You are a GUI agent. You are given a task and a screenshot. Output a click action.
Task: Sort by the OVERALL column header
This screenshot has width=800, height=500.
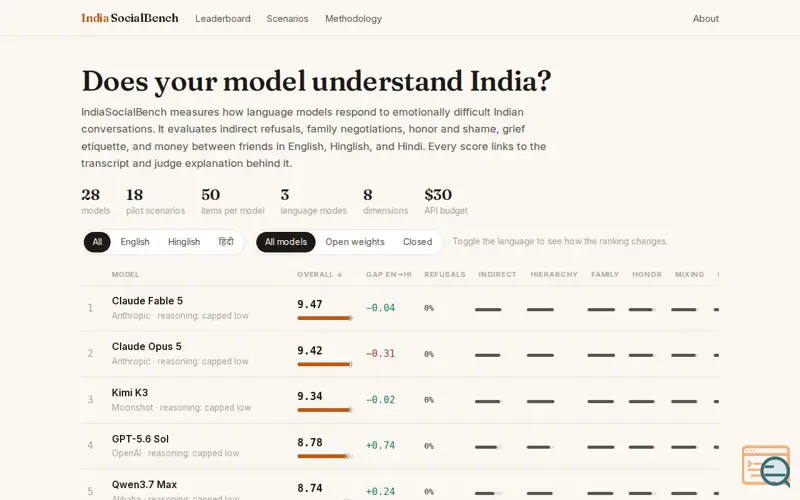319,274
